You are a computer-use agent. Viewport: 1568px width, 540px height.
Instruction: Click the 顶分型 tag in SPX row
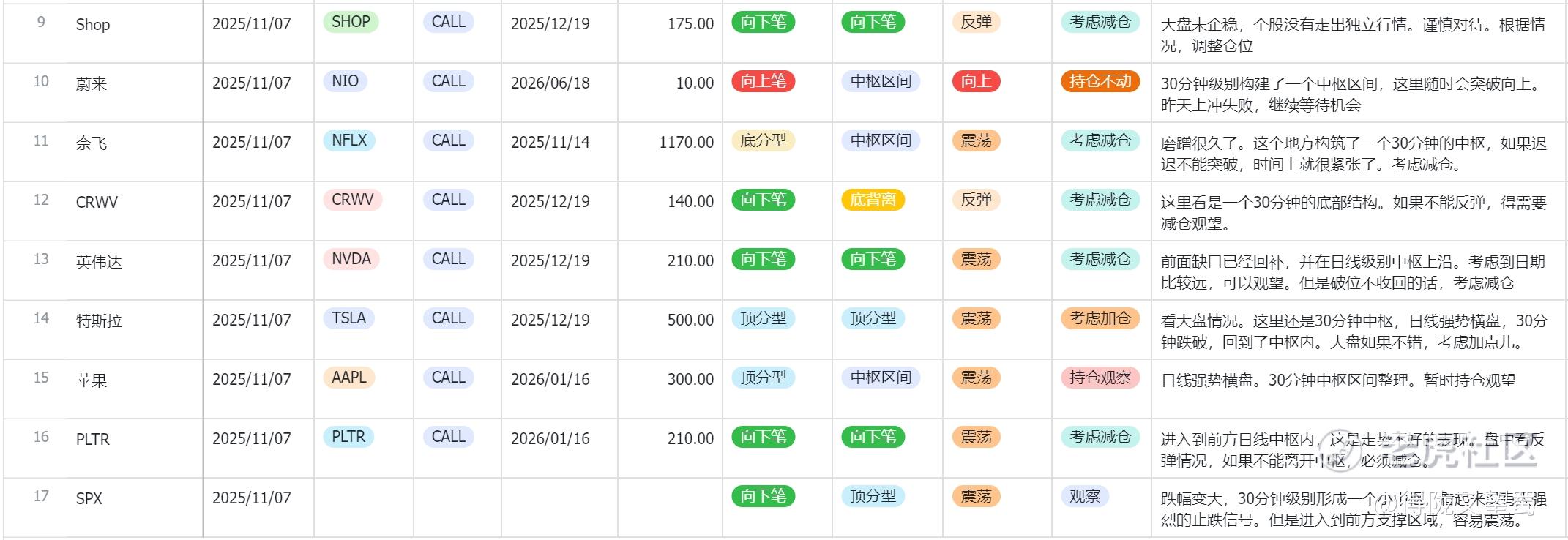873,496
